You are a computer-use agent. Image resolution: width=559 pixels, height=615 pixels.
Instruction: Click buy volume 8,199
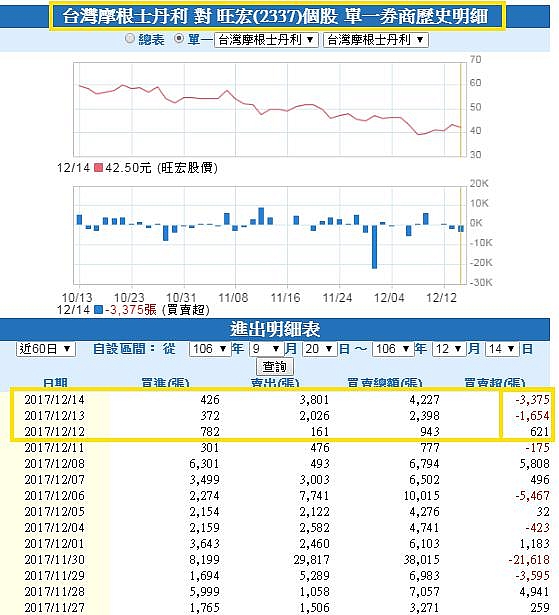204,560
